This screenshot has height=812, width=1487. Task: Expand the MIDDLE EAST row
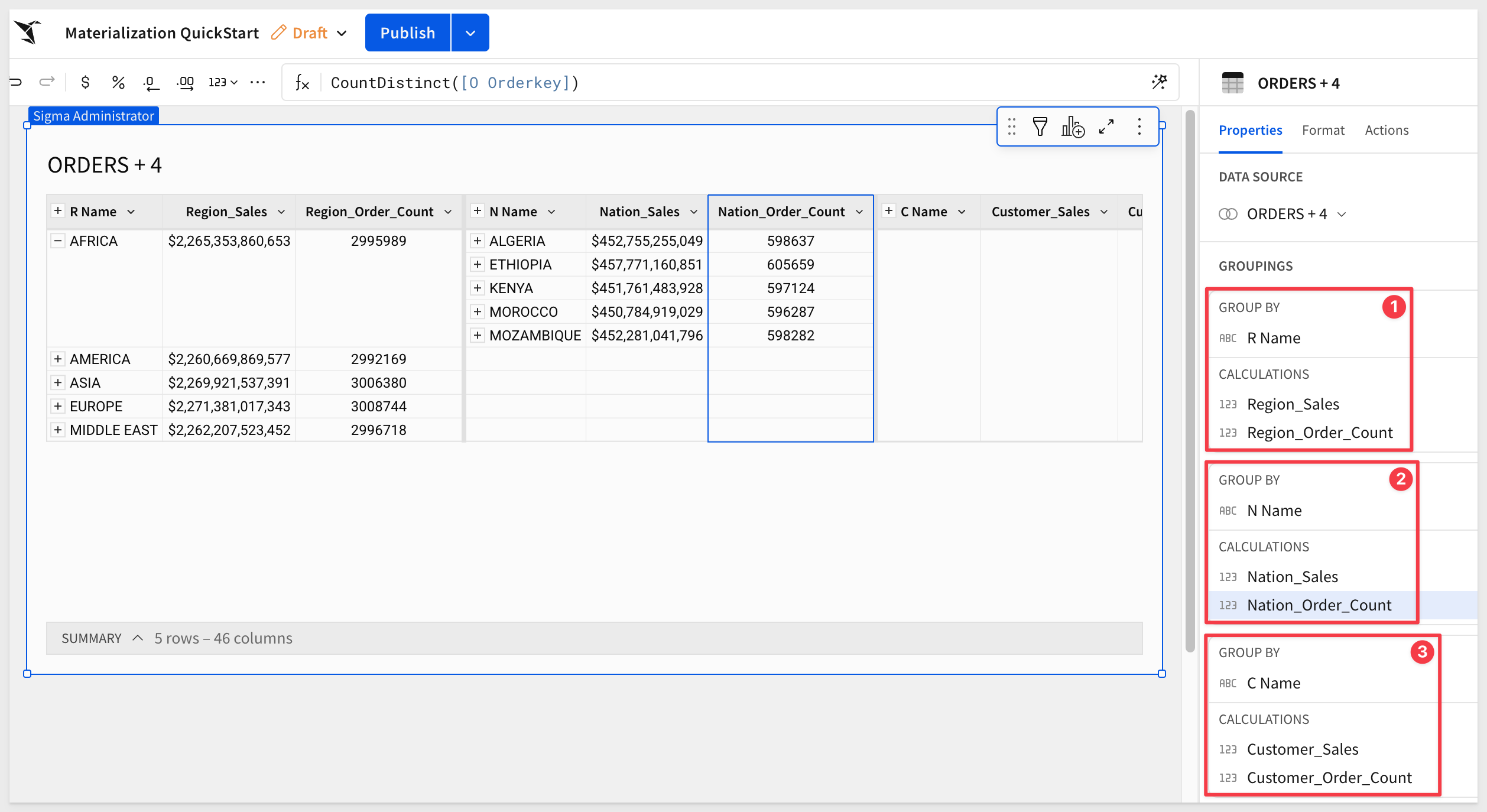coord(58,430)
